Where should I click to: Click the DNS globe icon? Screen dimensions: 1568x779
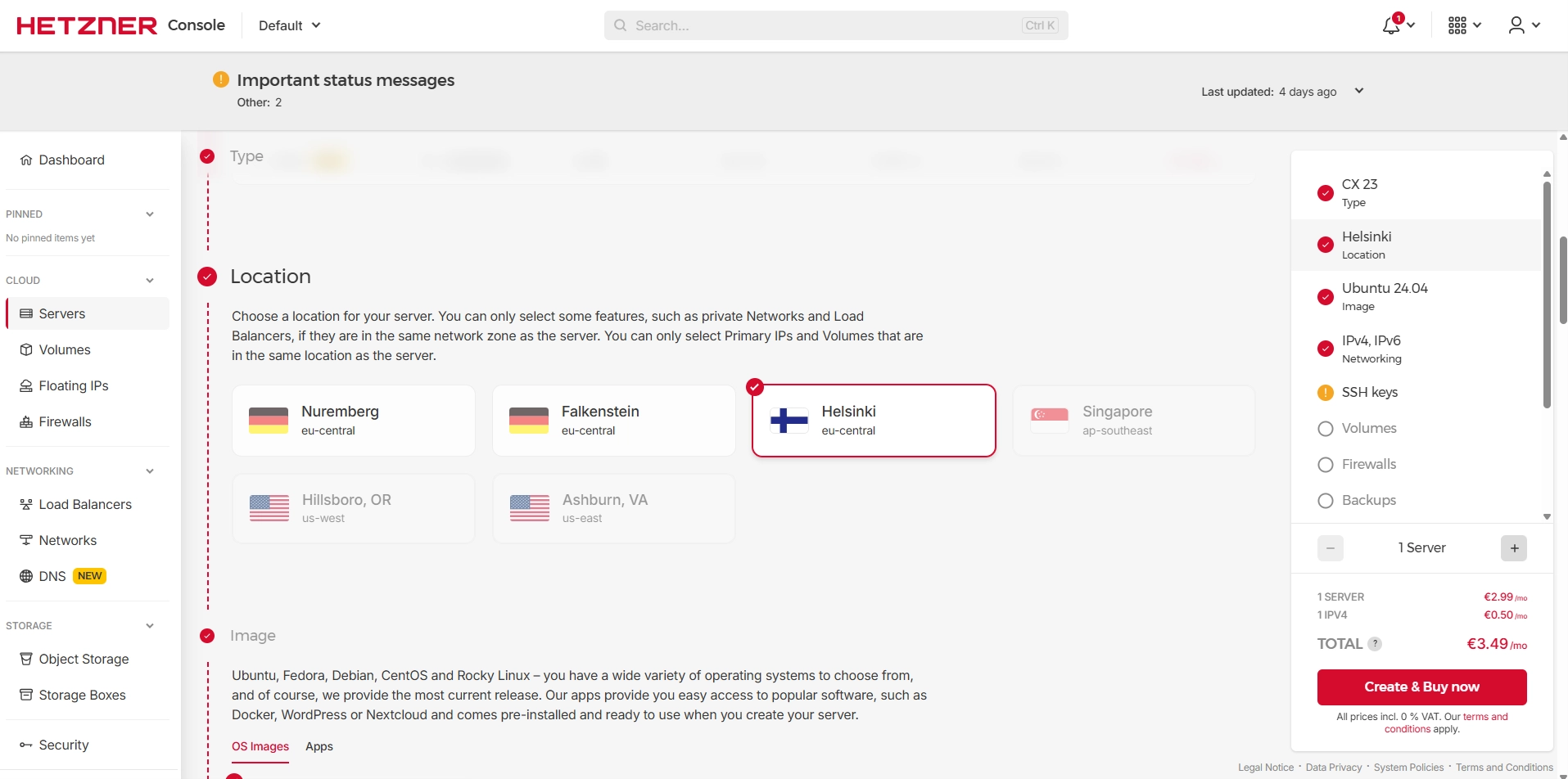[x=26, y=576]
